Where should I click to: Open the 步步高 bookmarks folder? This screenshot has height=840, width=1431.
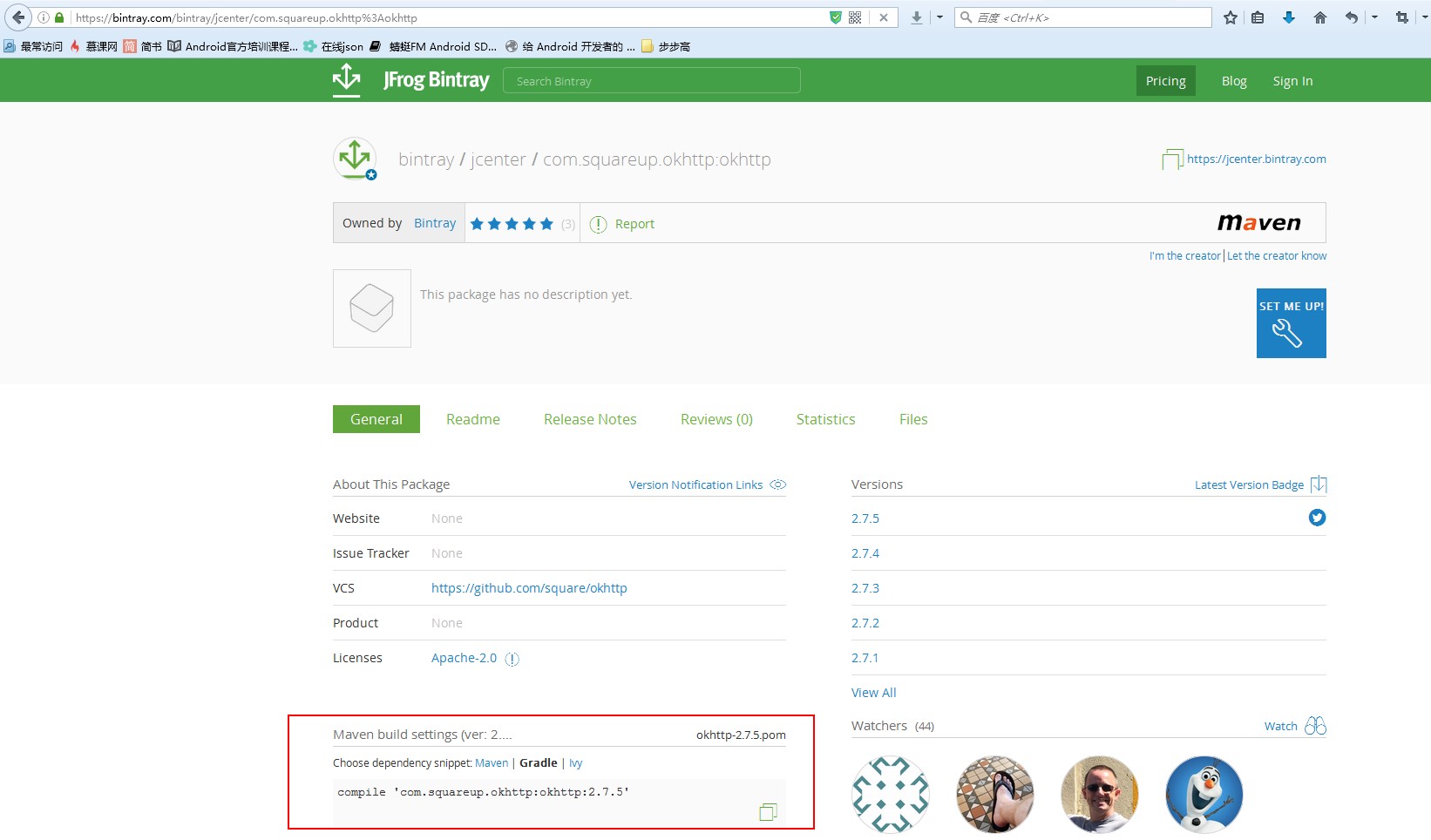point(666,46)
